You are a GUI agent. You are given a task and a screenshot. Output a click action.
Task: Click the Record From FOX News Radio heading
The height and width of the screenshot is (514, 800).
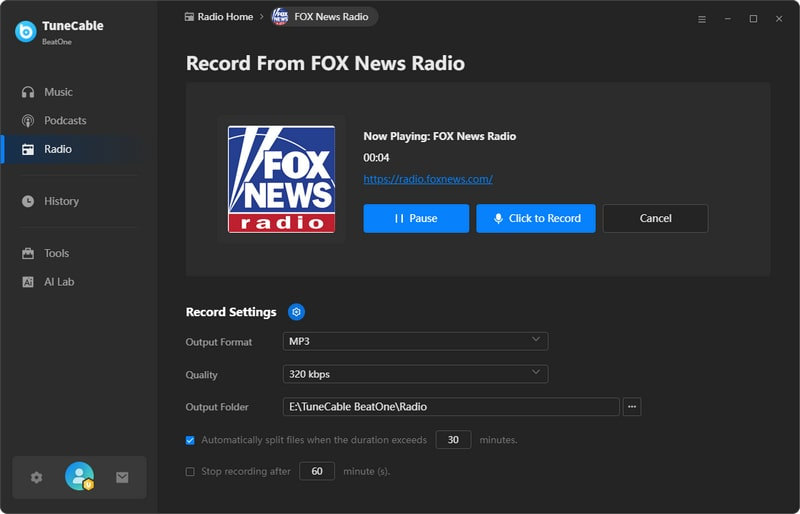coord(326,63)
